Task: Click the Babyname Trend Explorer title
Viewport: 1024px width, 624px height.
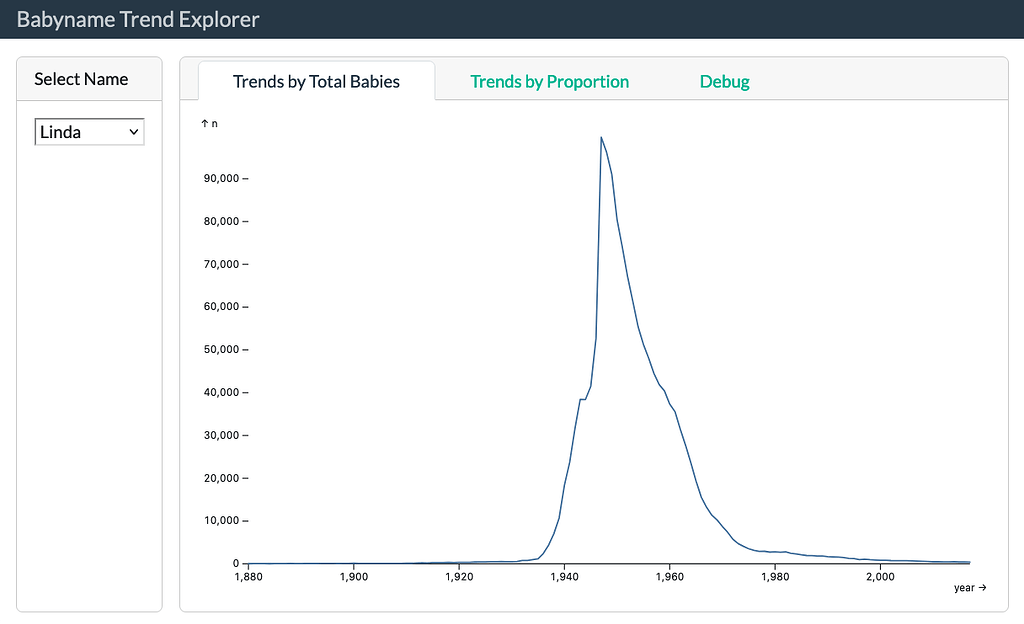Action: [137, 19]
